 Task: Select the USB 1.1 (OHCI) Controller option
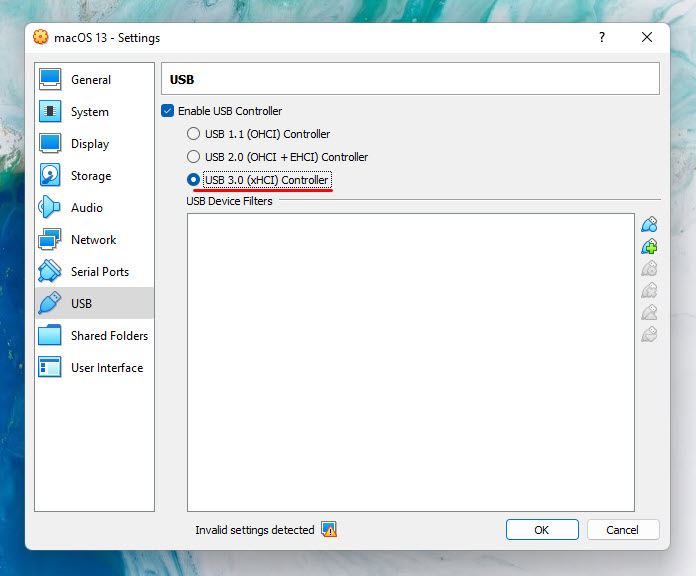coord(194,134)
